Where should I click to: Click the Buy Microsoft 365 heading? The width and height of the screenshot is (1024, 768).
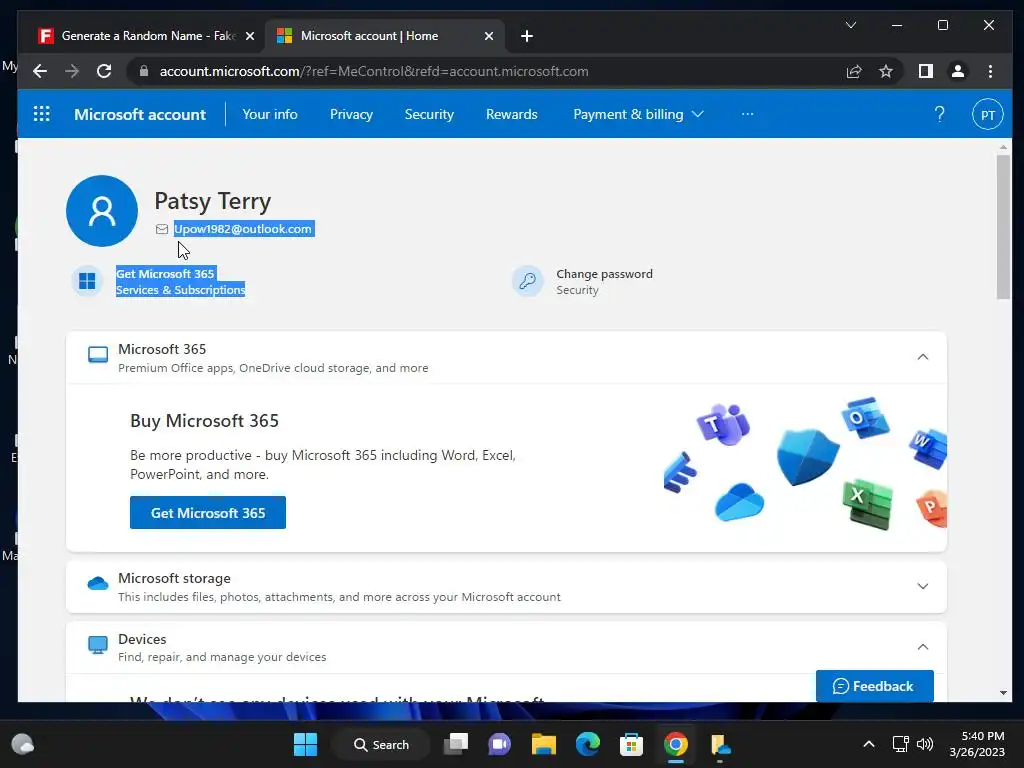coord(204,421)
